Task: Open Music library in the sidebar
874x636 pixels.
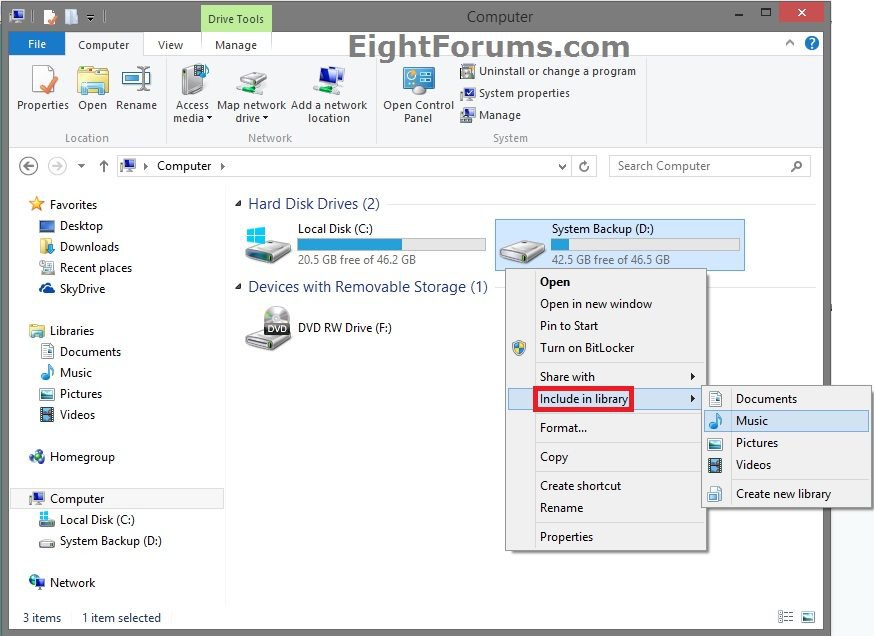Action: click(66, 372)
